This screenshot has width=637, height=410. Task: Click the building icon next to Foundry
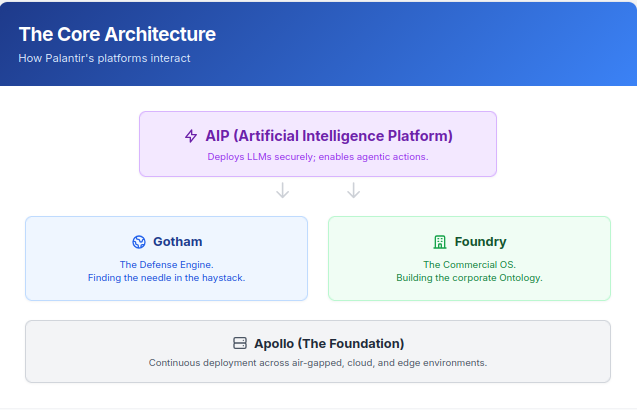[x=440, y=242]
